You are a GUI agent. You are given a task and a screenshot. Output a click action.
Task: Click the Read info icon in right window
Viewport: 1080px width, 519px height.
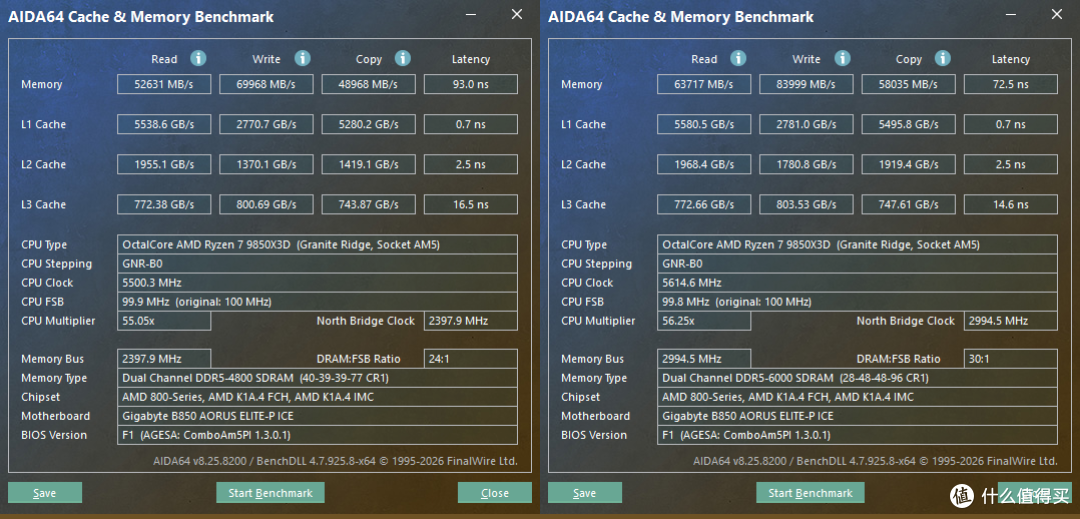738,59
